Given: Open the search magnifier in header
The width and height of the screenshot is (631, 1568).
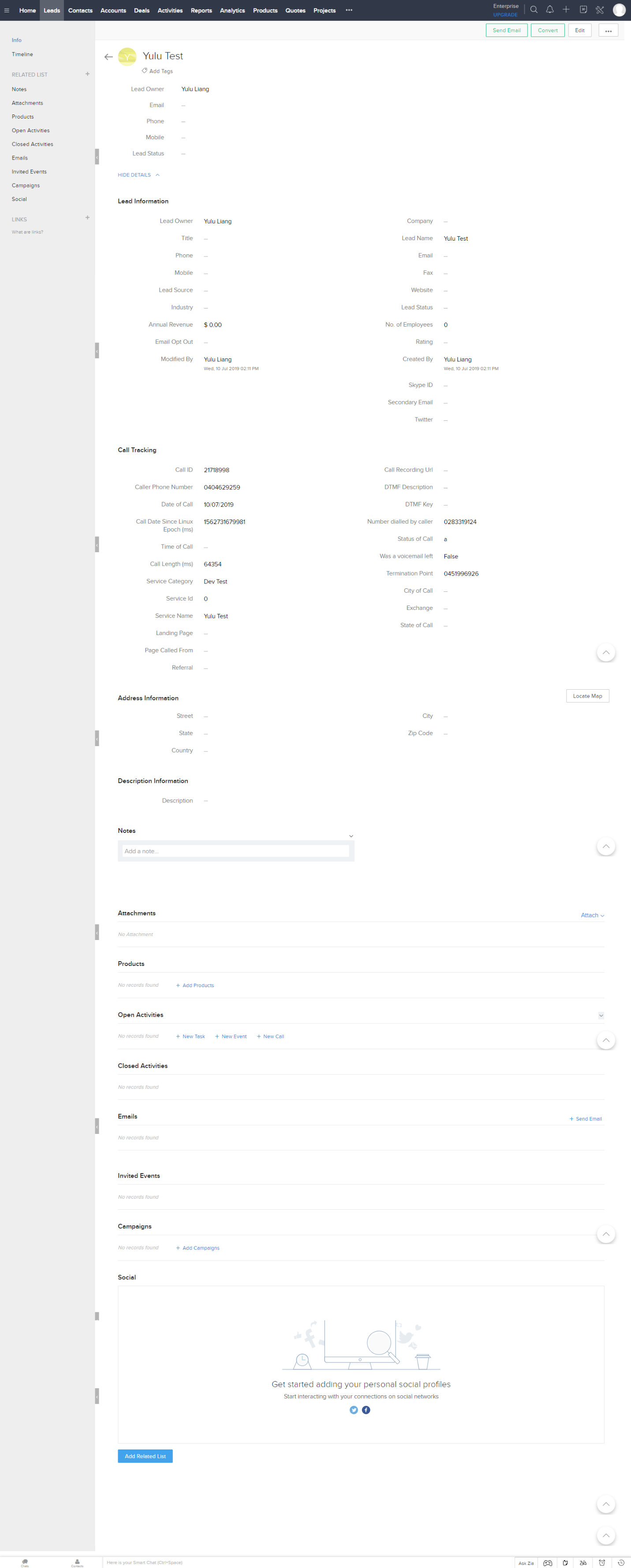Looking at the screenshot, I should pos(534,10).
